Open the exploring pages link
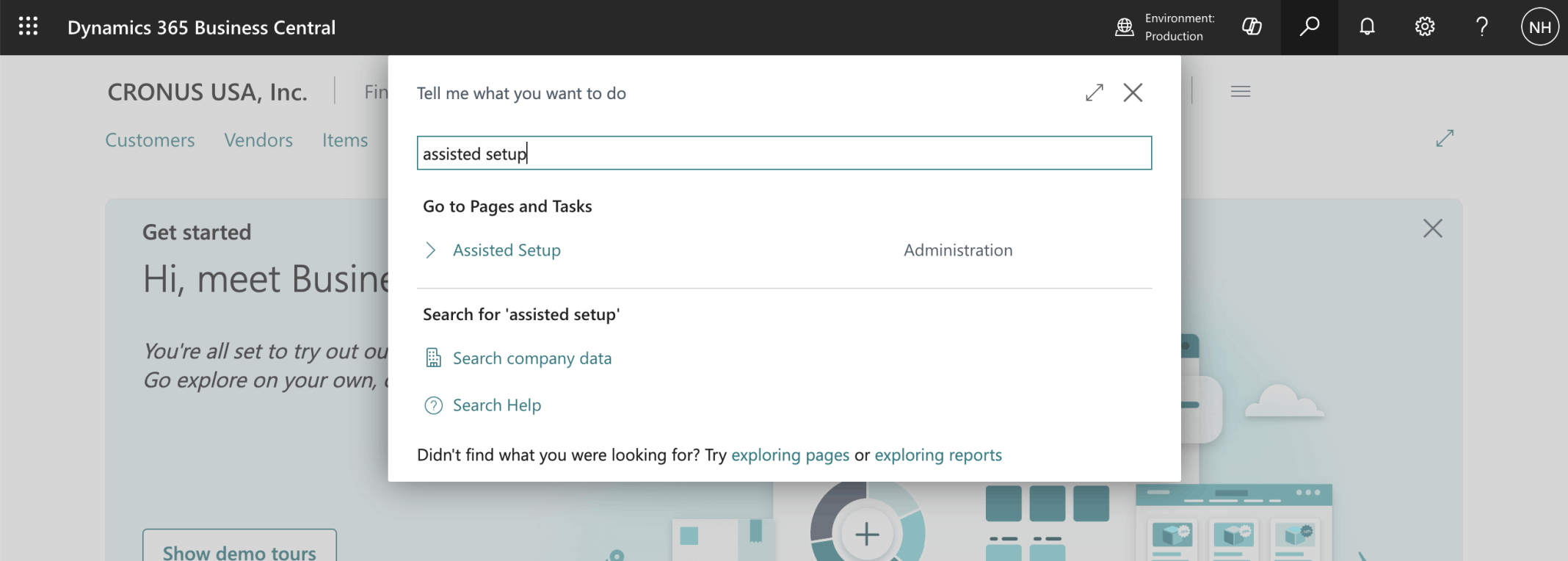The width and height of the screenshot is (1568, 561). coord(790,455)
